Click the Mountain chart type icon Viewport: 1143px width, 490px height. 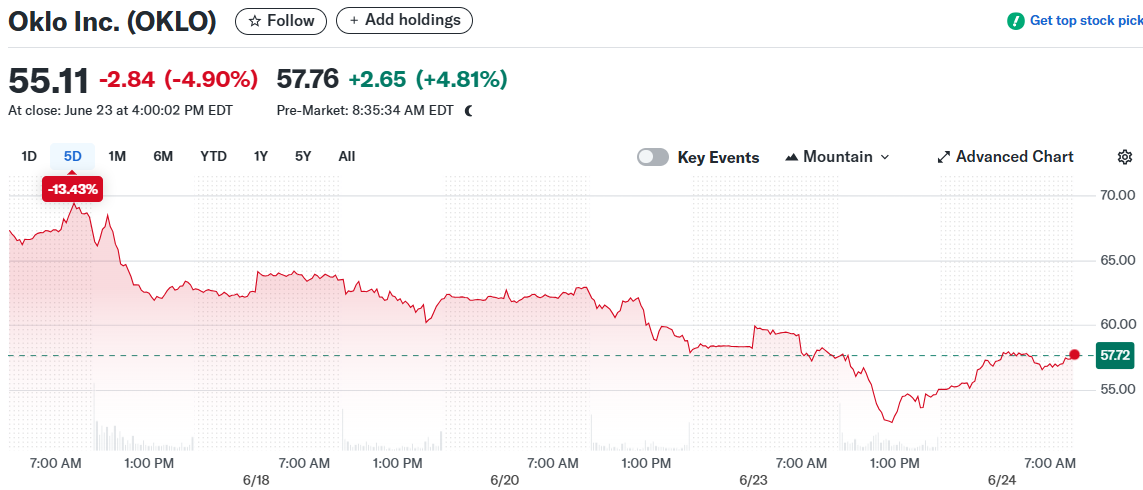coord(792,157)
